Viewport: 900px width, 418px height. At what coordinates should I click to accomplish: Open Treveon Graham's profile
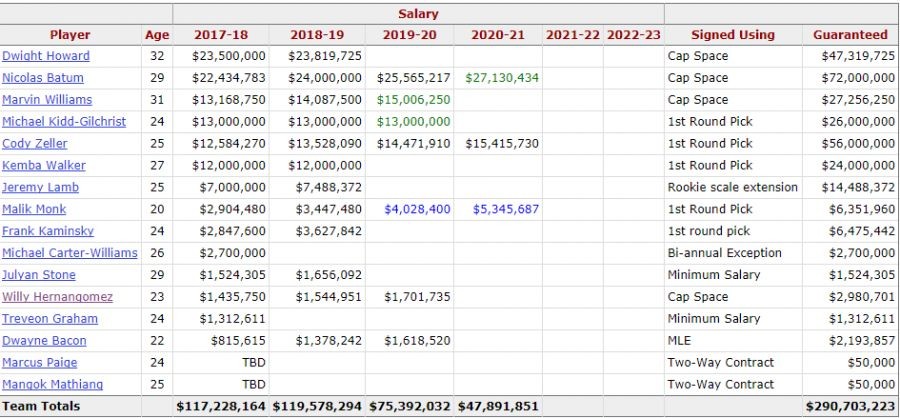pyautogui.click(x=50, y=319)
